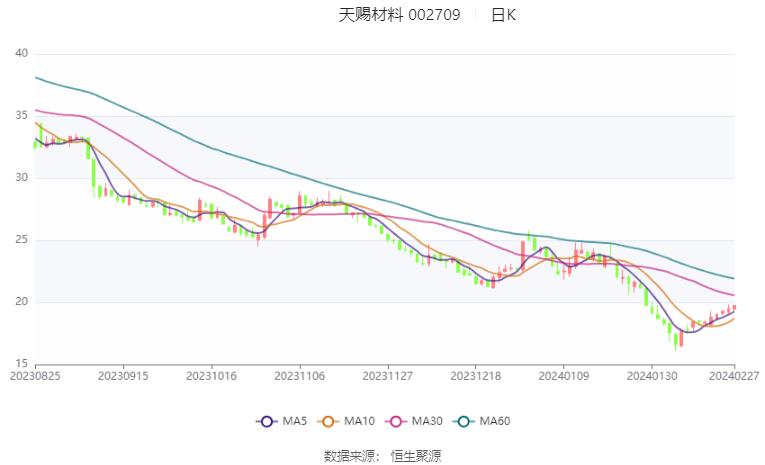Click the 20240130 date axis label
The width and height of the screenshot is (765, 465).
click(652, 376)
